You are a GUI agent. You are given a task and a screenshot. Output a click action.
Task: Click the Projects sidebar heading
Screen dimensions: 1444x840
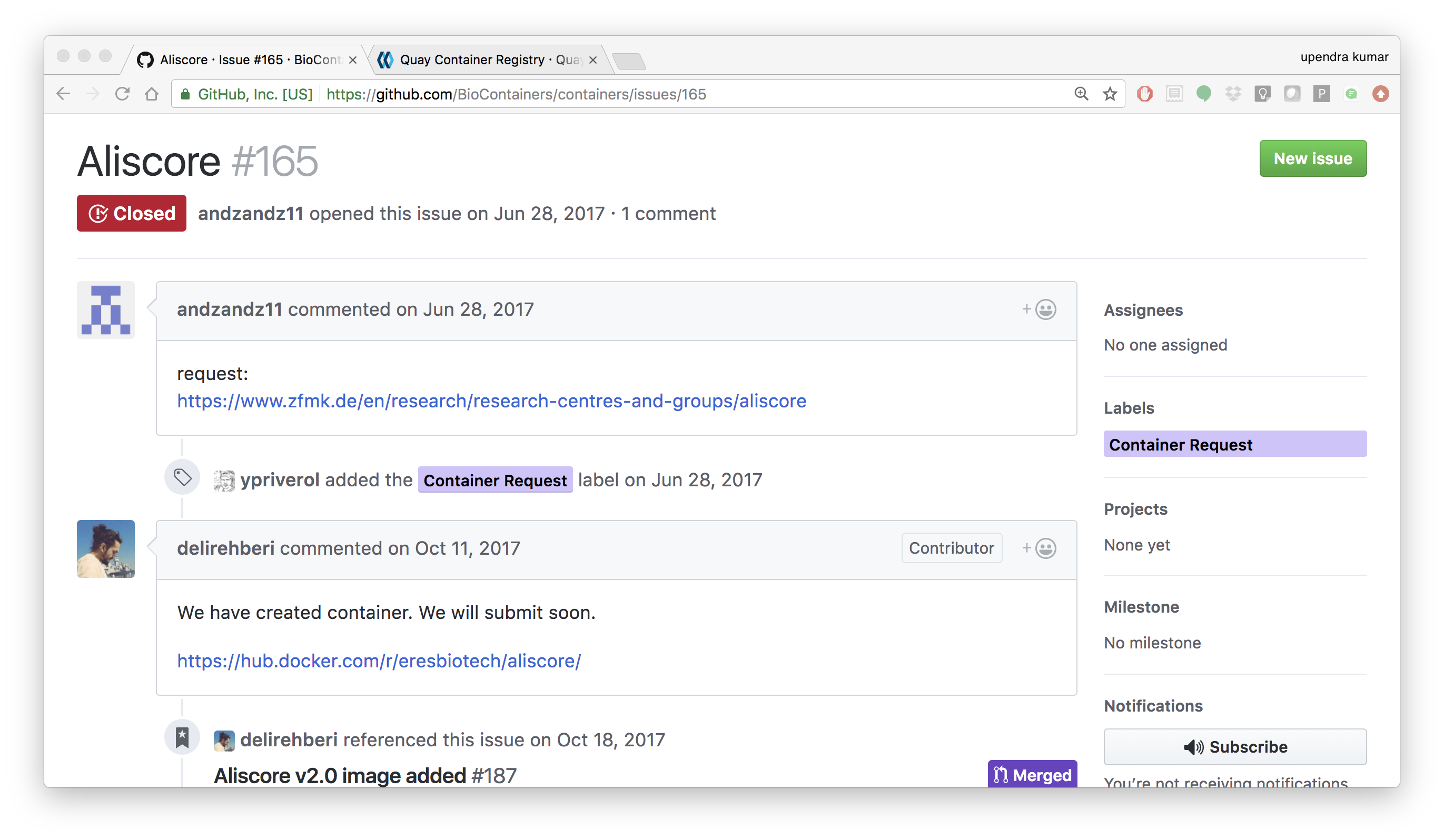coord(1136,509)
